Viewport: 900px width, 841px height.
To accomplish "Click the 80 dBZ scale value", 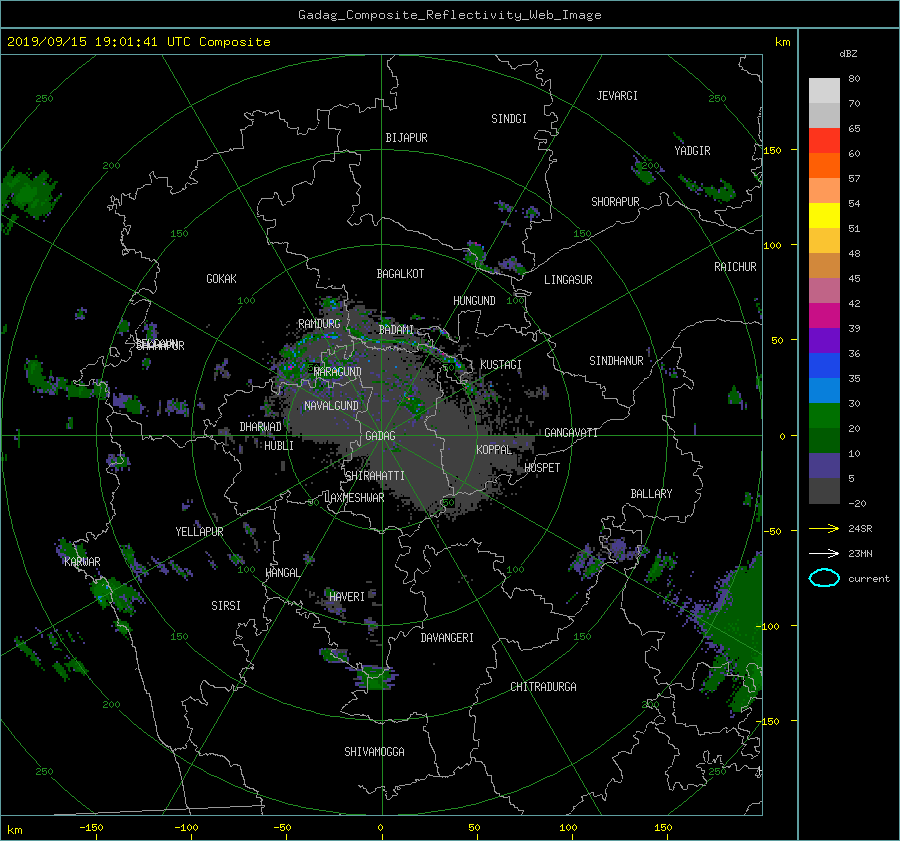I will tap(854, 79).
